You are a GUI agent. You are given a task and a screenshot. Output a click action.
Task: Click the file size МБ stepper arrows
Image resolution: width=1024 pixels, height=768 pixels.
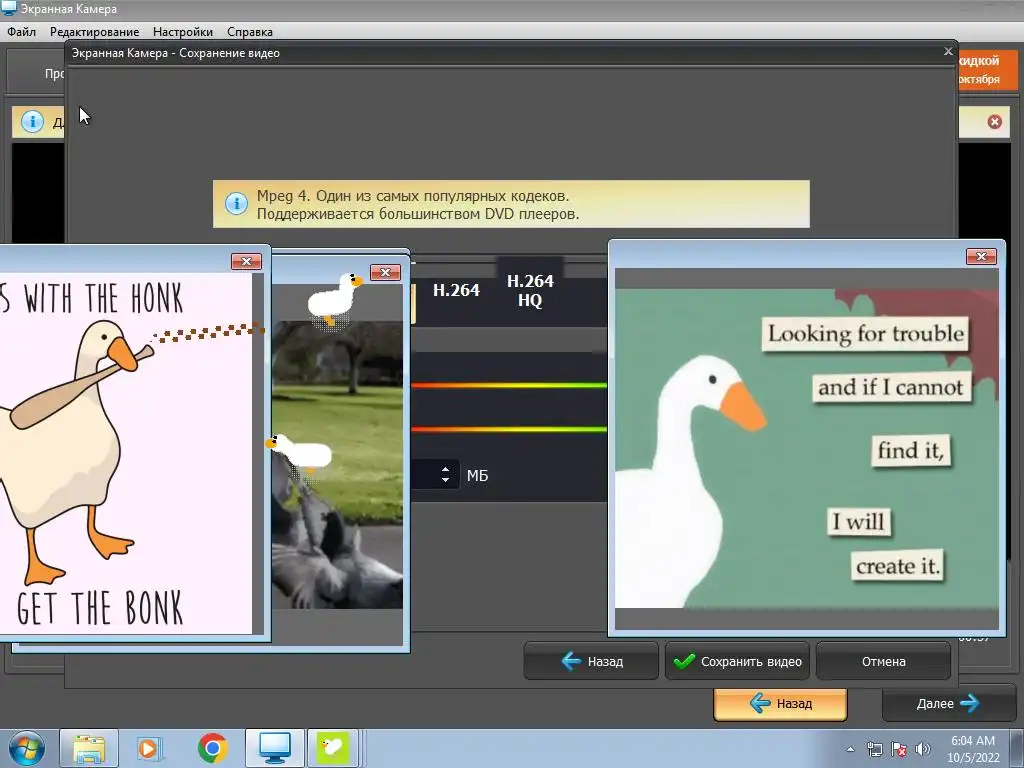[445, 475]
